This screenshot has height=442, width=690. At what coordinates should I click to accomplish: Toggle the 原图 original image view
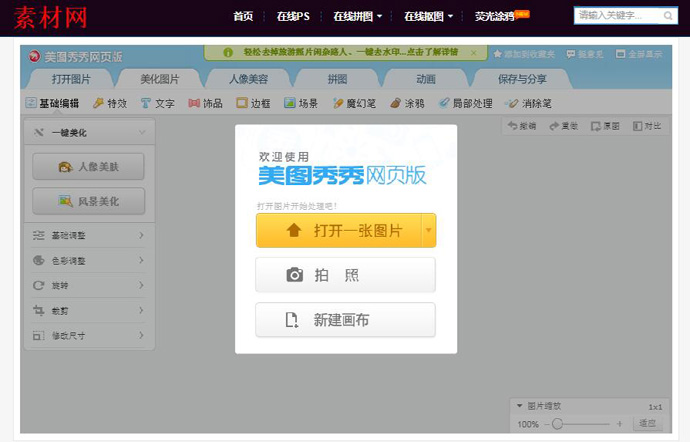605,126
